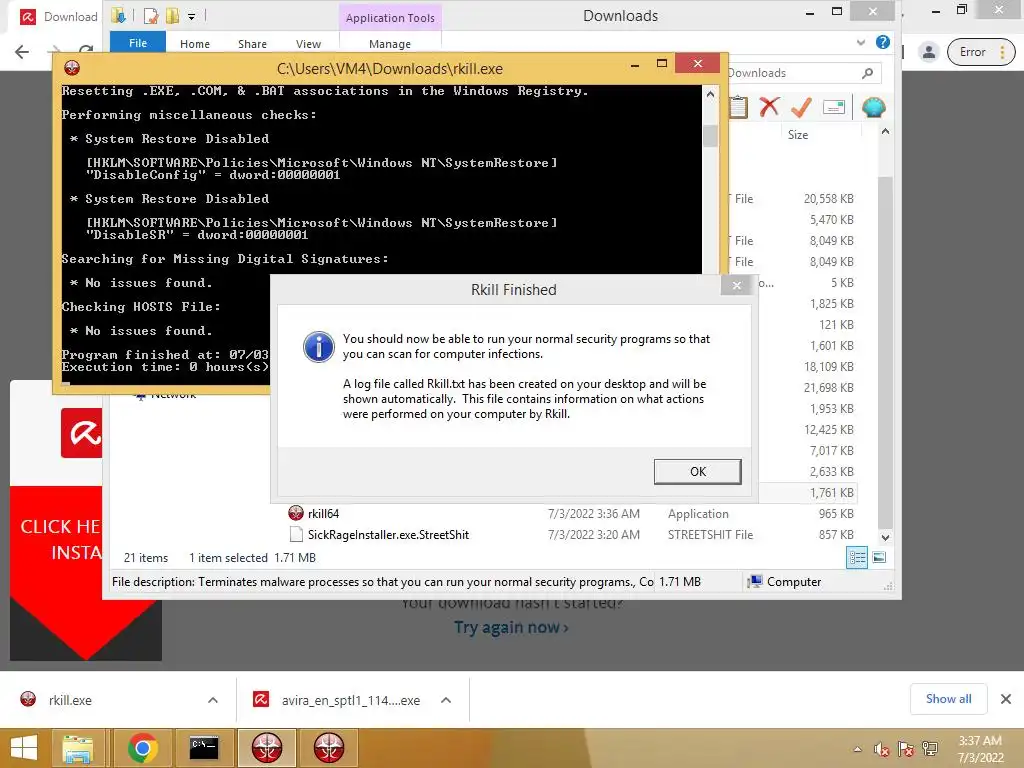Click Show all downloads
Image resolution: width=1024 pixels, height=768 pixels.
[948, 699]
